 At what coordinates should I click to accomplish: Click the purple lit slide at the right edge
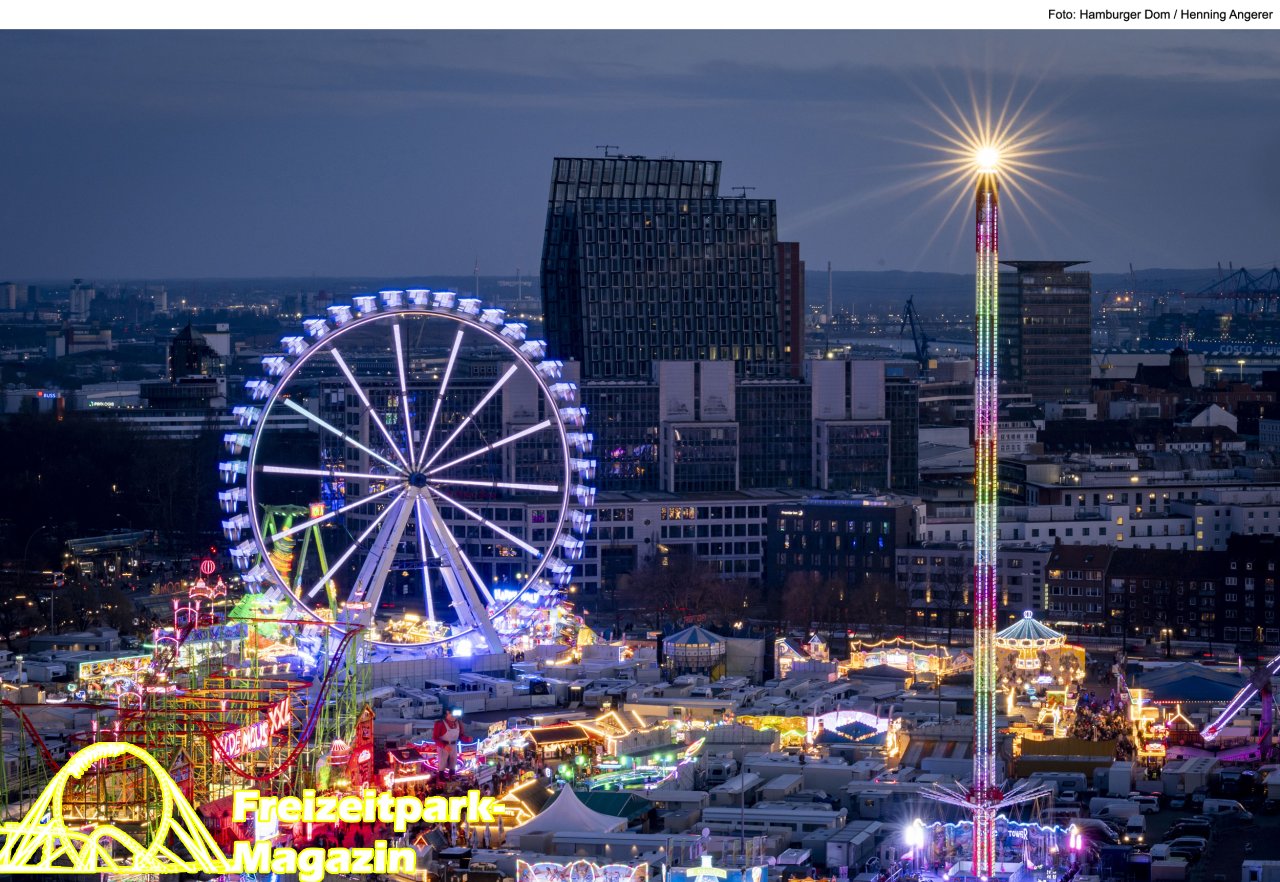(x=1242, y=700)
